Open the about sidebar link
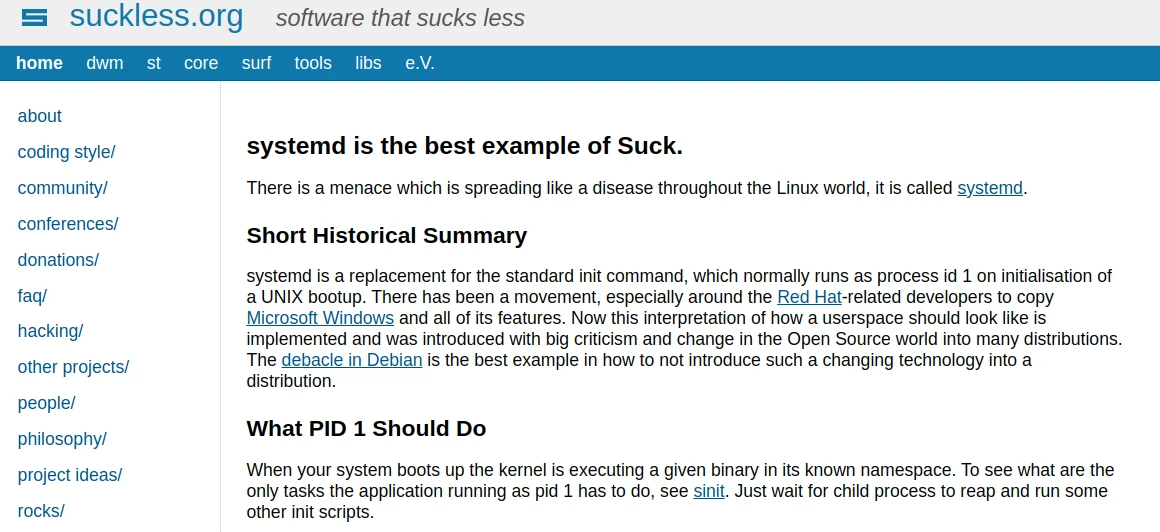The image size is (1160, 532). (40, 116)
